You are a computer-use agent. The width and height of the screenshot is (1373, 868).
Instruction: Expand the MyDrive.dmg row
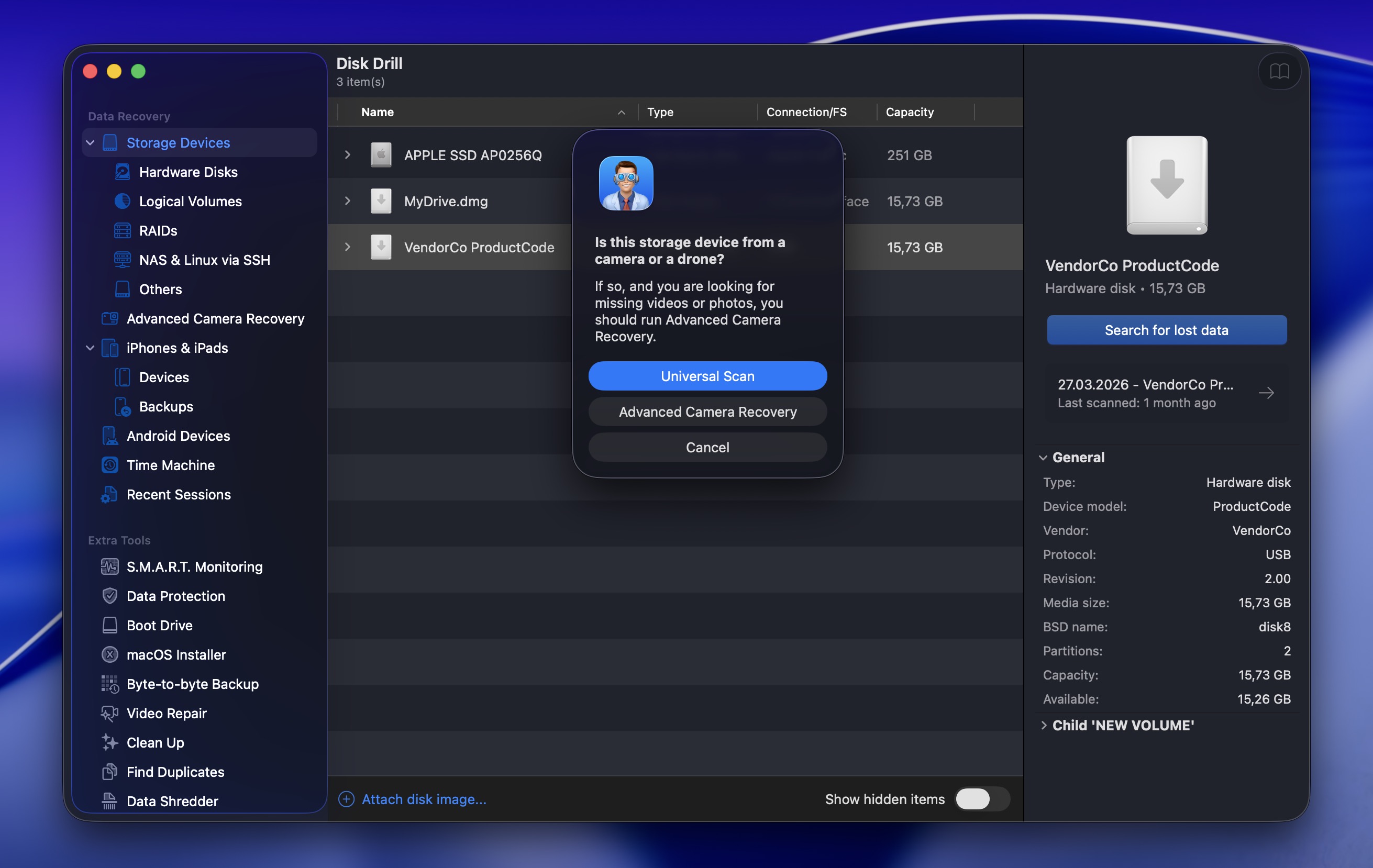pyautogui.click(x=347, y=201)
